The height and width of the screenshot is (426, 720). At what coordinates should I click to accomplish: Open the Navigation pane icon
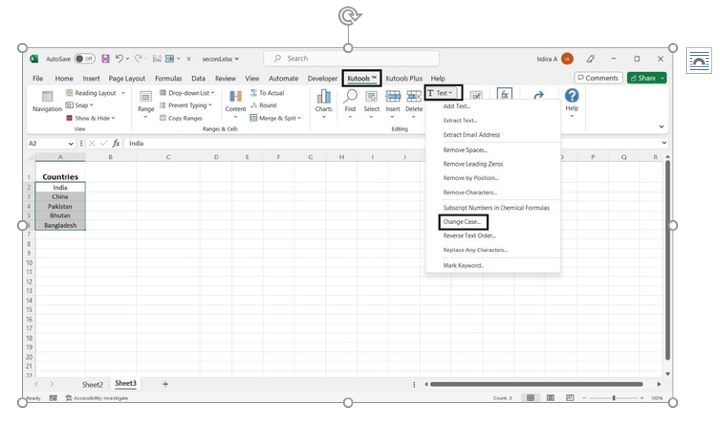coord(47,96)
